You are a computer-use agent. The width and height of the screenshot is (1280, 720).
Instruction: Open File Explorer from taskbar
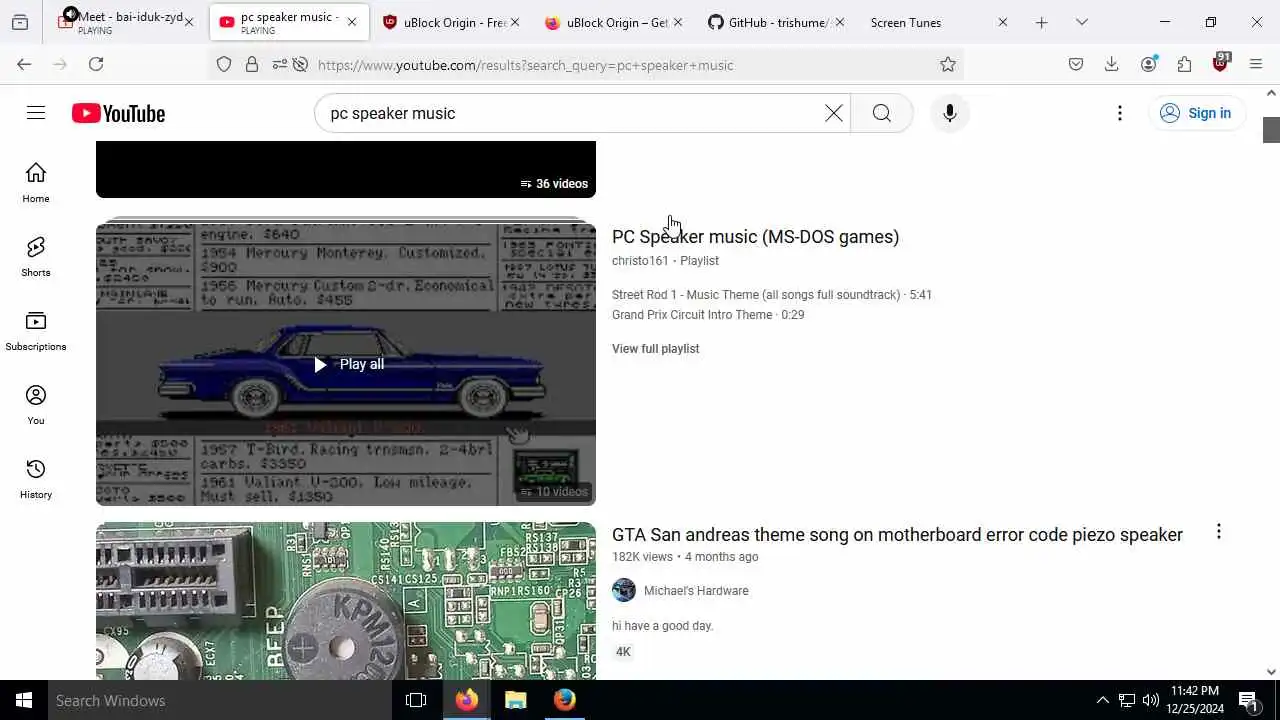click(515, 700)
